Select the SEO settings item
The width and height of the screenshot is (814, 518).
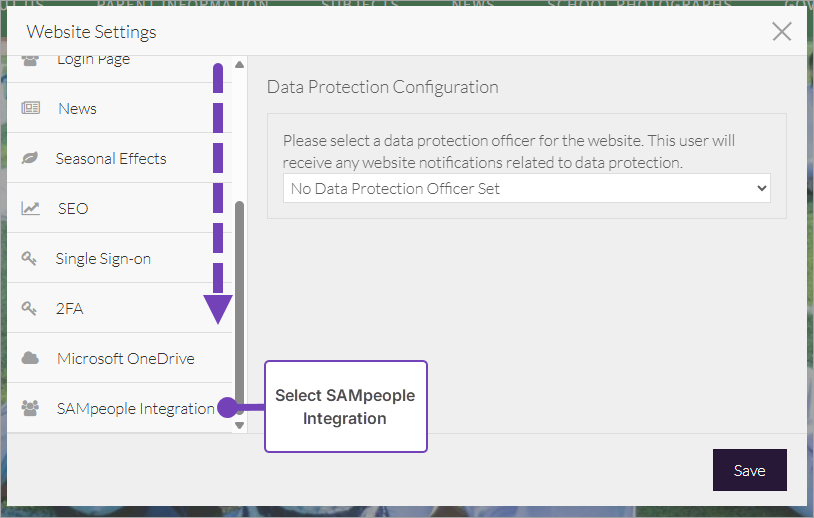point(73,208)
